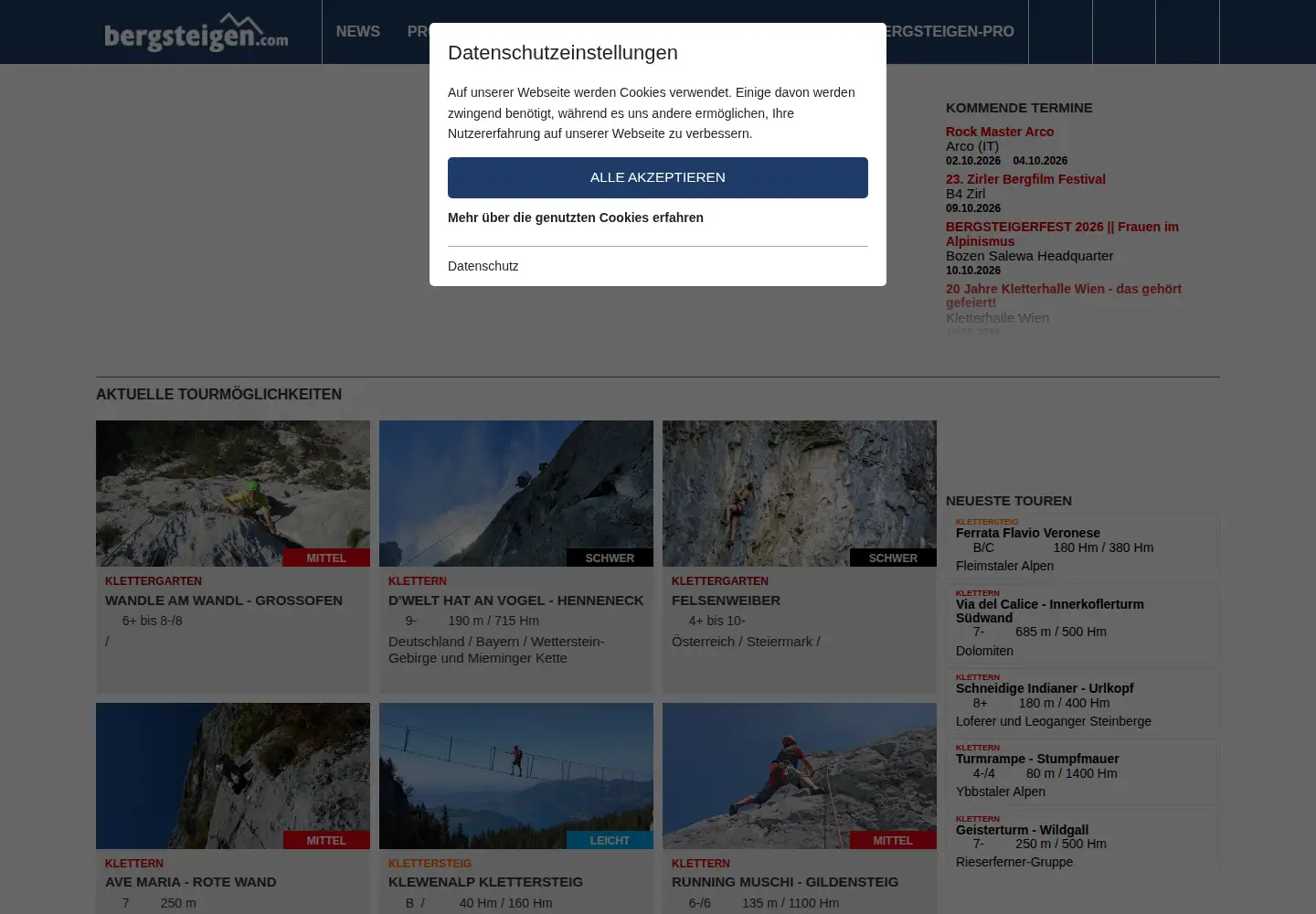Screen dimensions: 1316x914
Task: Open Geisterturm - Wildgall tour
Action: click(1022, 830)
